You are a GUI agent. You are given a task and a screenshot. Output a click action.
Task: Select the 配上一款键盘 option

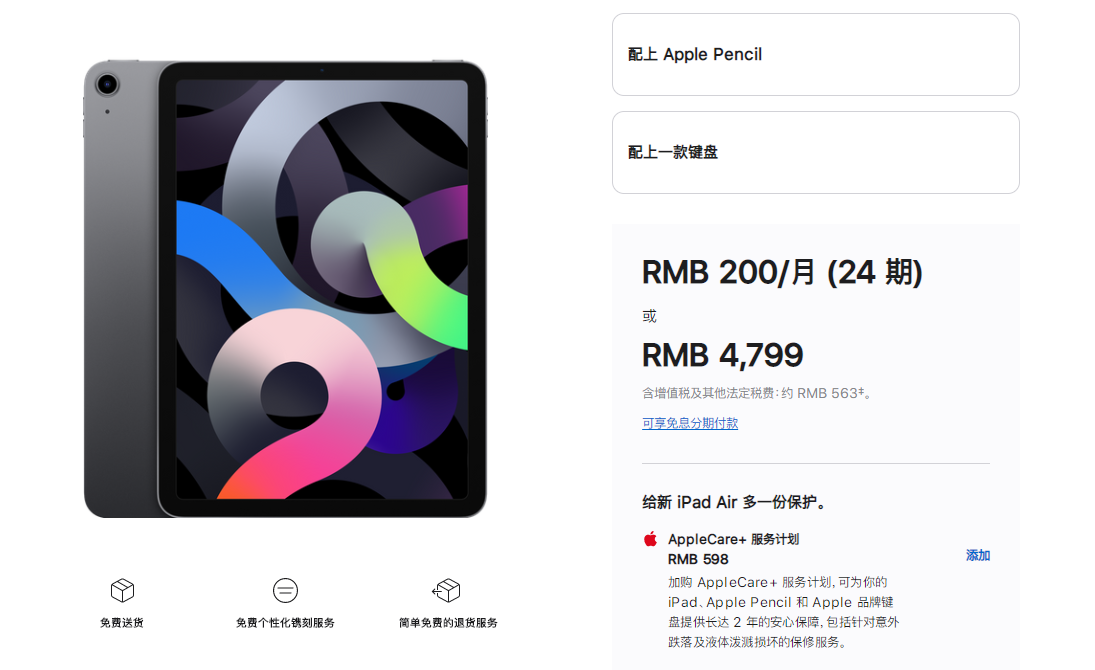[x=816, y=152]
